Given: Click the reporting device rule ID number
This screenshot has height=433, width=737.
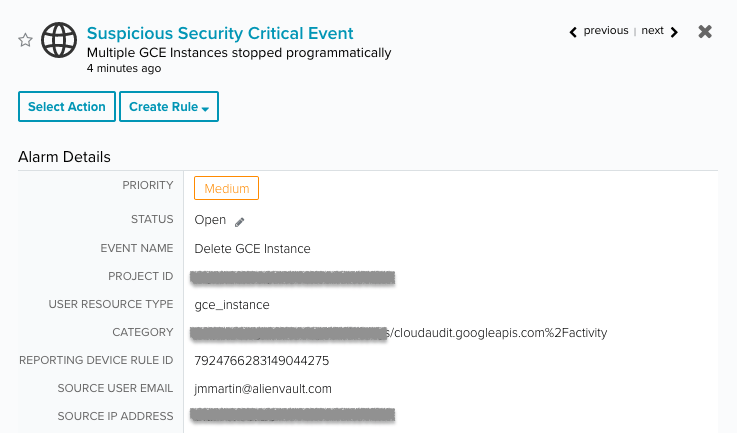Looking at the screenshot, I should 262,361.
